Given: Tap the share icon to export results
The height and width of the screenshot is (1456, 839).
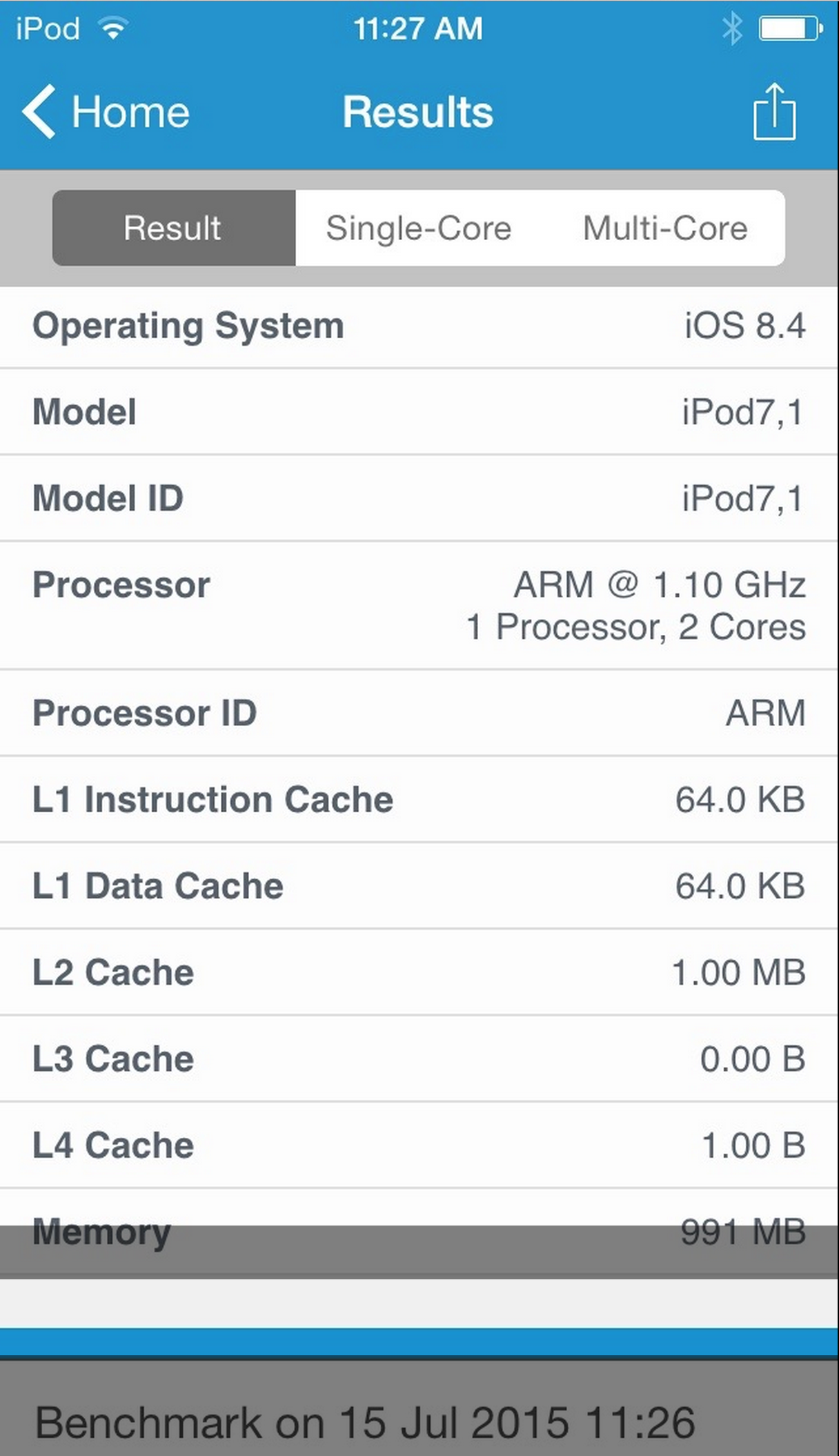Looking at the screenshot, I should (x=776, y=112).
